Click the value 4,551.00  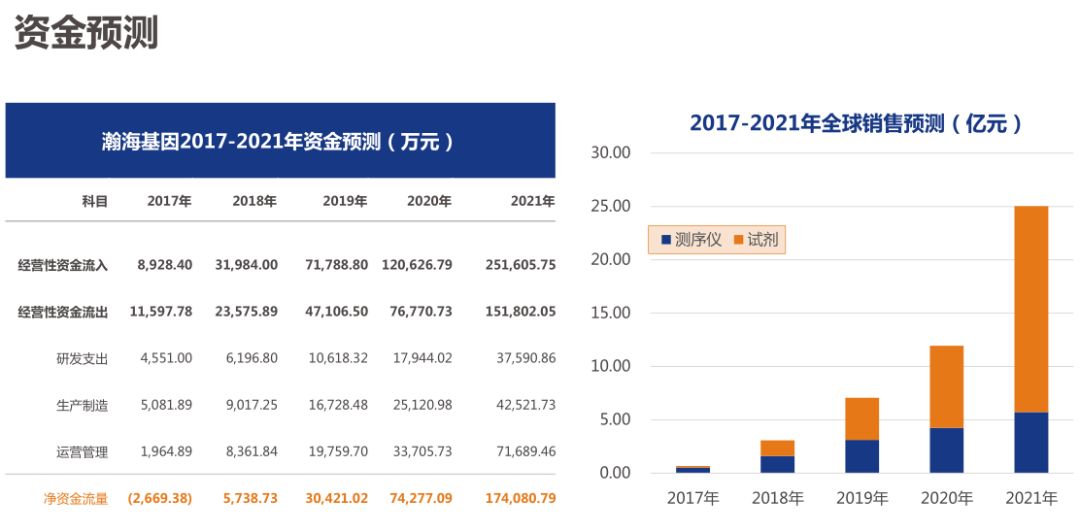[165, 359]
